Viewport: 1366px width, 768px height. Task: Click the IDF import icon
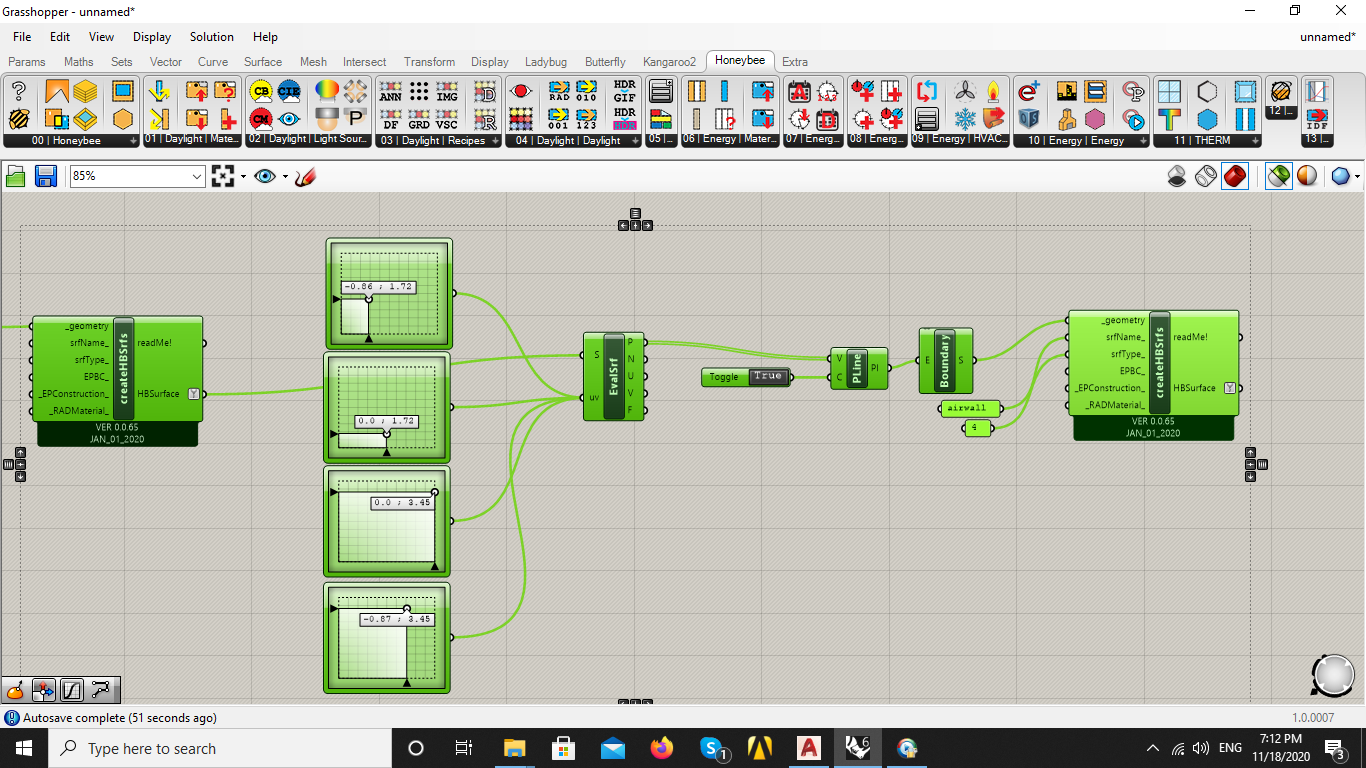[x=1317, y=119]
